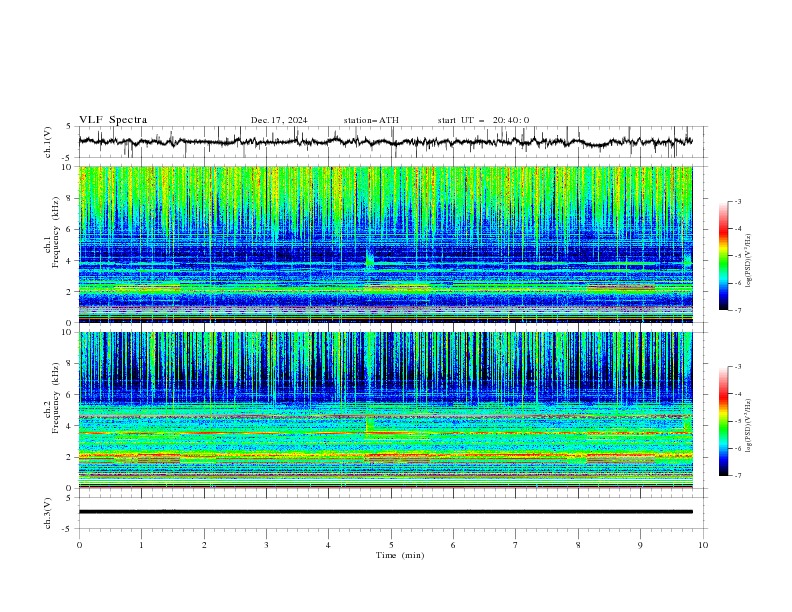792x612 pixels.
Task: Select the date text "Dec. 17, 2024"
Action: pyautogui.click(x=279, y=120)
